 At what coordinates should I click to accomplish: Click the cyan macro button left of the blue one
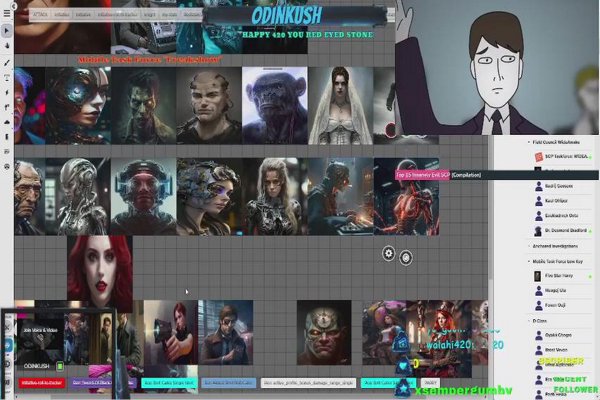[170, 383]
